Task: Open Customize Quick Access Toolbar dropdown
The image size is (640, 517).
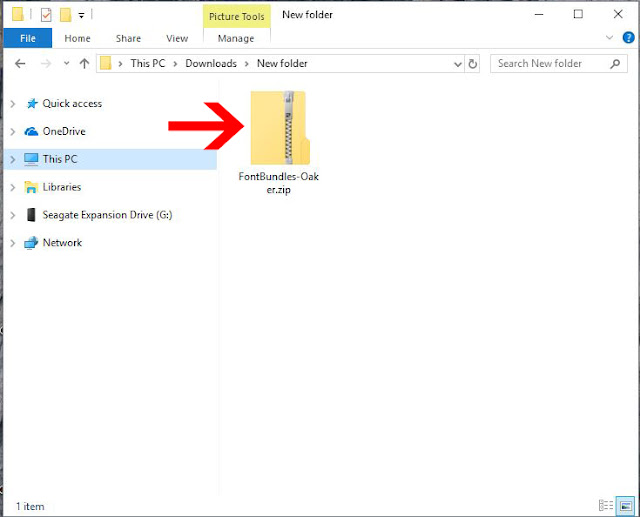Action: coord(81,16)
